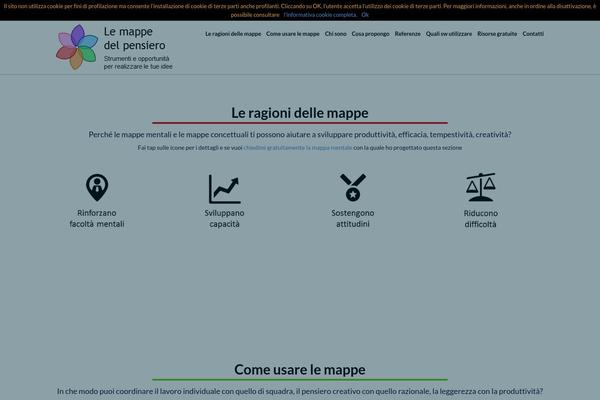Screen dimensions: 600x400
Task: Click the Perché le mappe mentali sentence
Action: pyautogui.click(x=300, y=134)
